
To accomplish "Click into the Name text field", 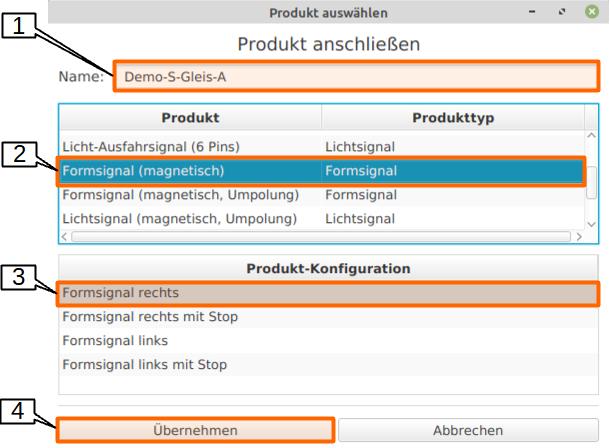I will pyautogui.click(x=356, y=76).
